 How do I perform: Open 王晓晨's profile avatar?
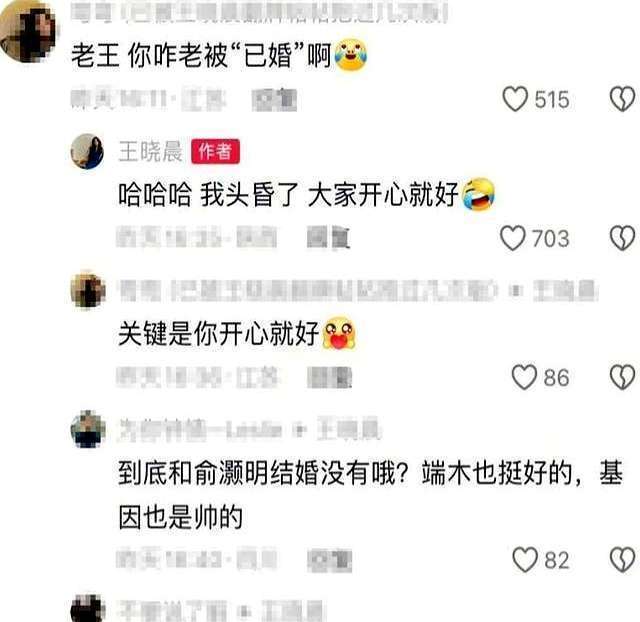tap(87, 151)
